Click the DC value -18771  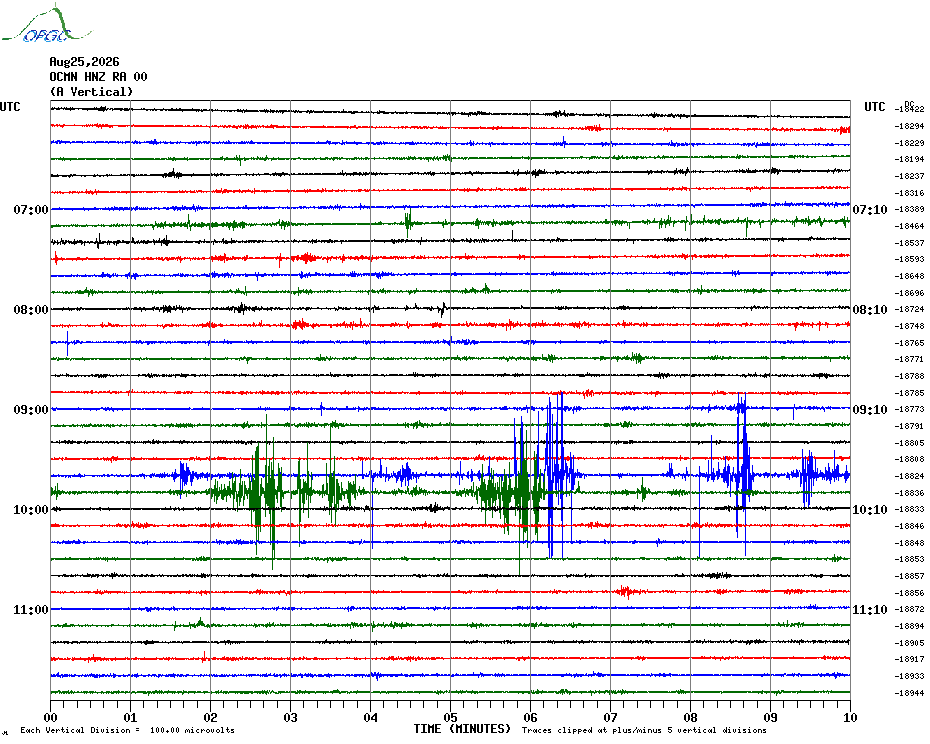point(909,360)
